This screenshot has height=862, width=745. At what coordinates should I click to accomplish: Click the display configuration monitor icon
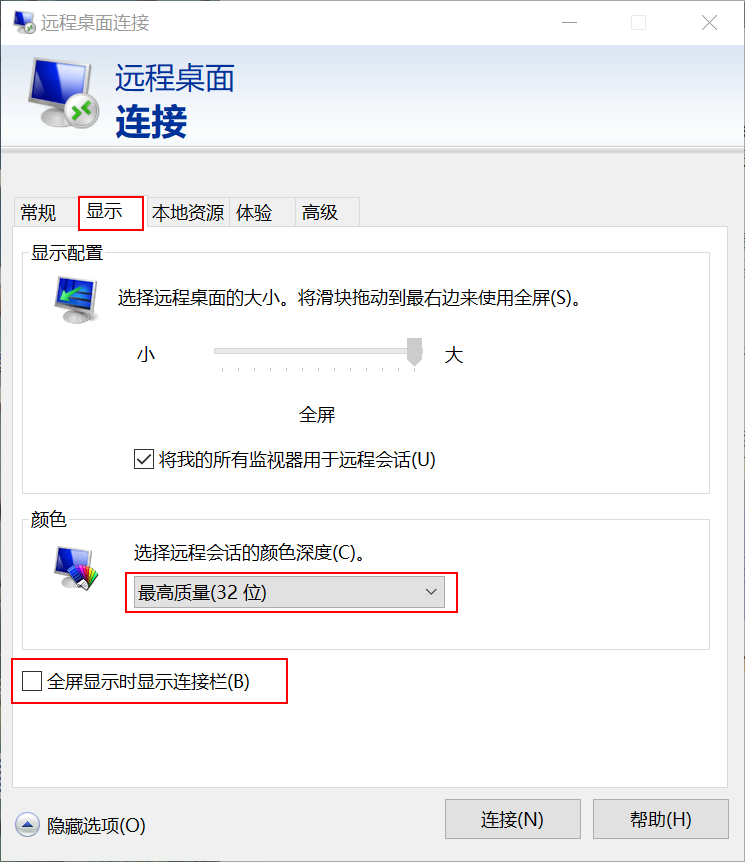76,300
